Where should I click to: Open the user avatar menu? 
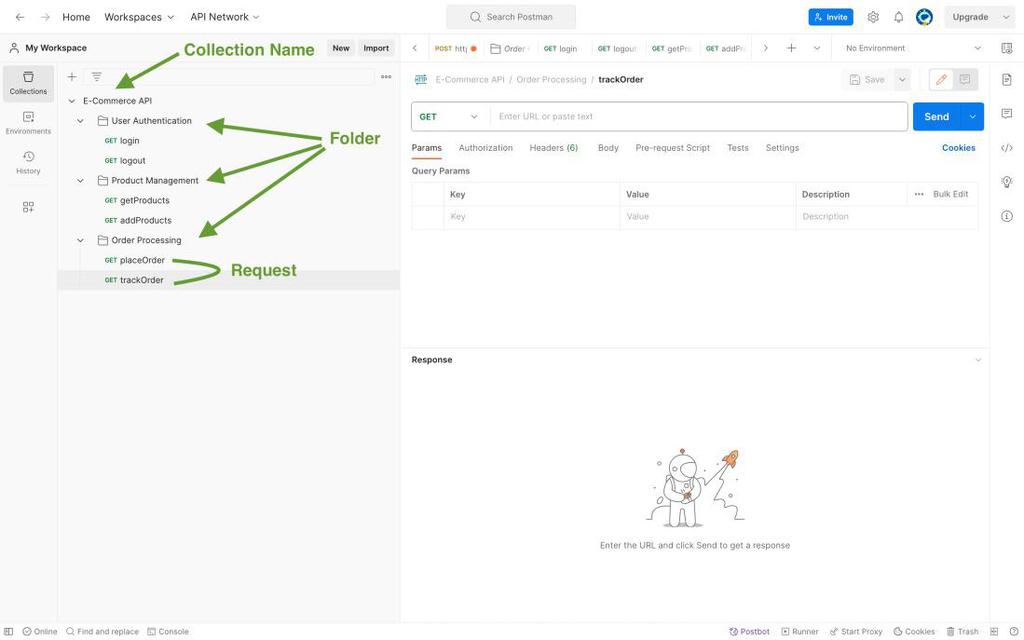click(924, 17)
